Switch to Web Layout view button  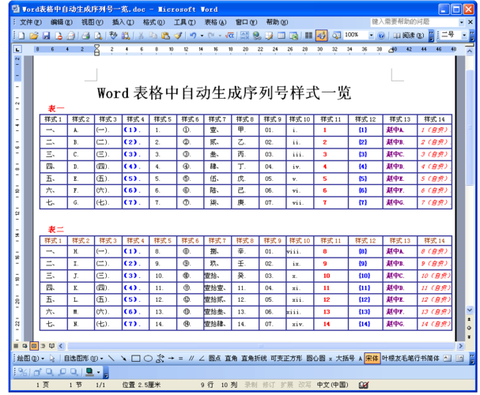point(25,346)
